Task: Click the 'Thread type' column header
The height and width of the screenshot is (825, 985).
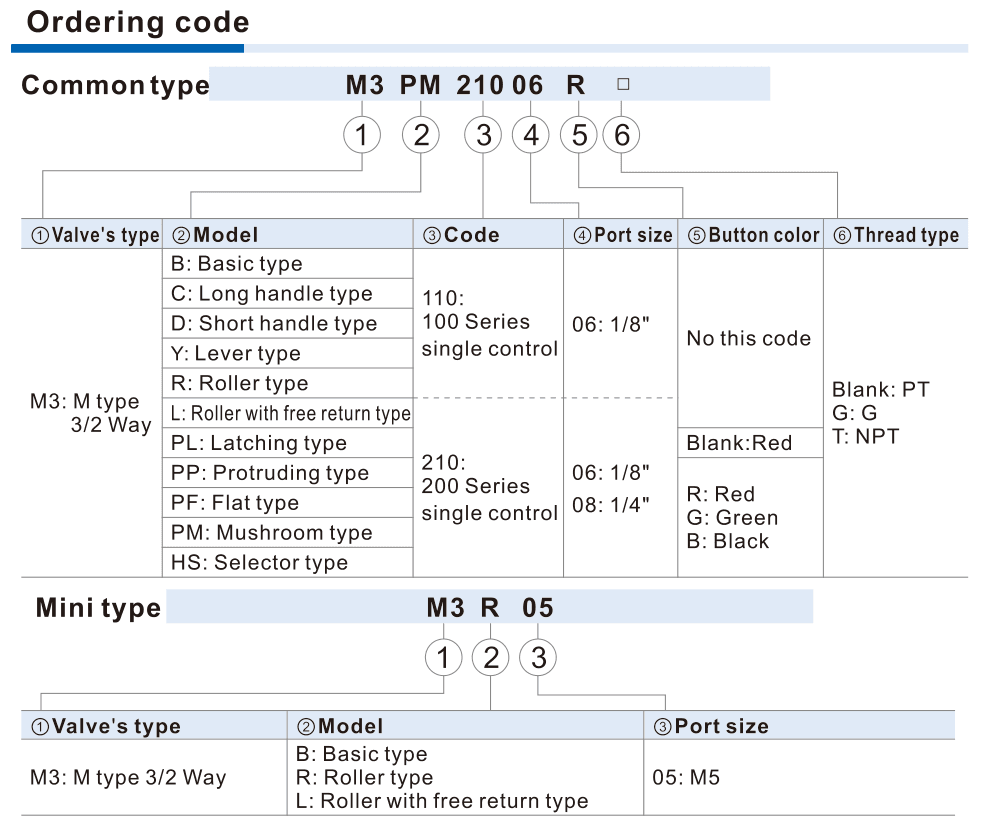Action: click(x=896, y=235)
